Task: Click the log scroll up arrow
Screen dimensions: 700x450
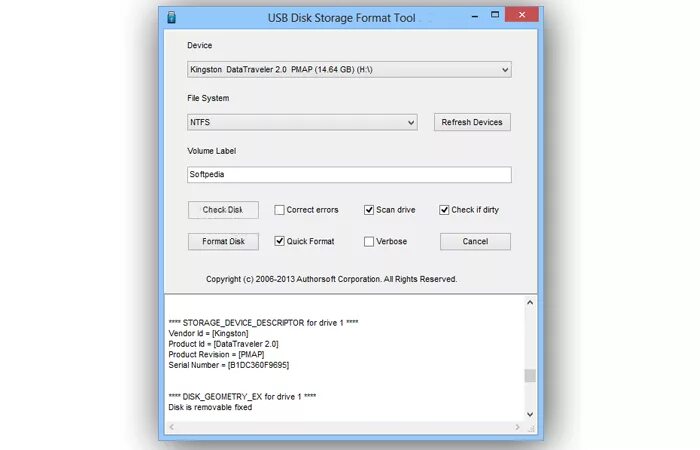Action: (x=530, y=303)
